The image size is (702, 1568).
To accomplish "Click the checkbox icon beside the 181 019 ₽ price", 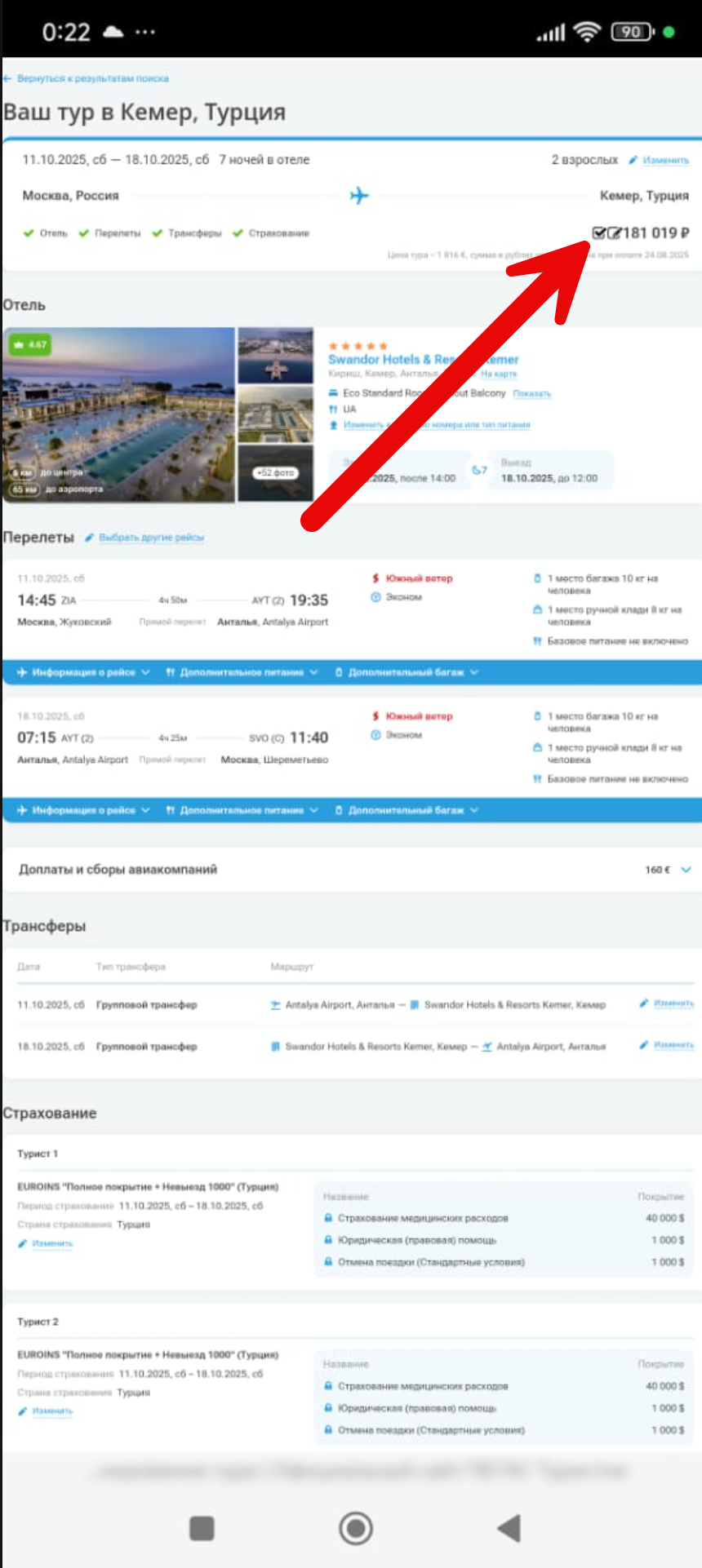I will pos(598,233).
